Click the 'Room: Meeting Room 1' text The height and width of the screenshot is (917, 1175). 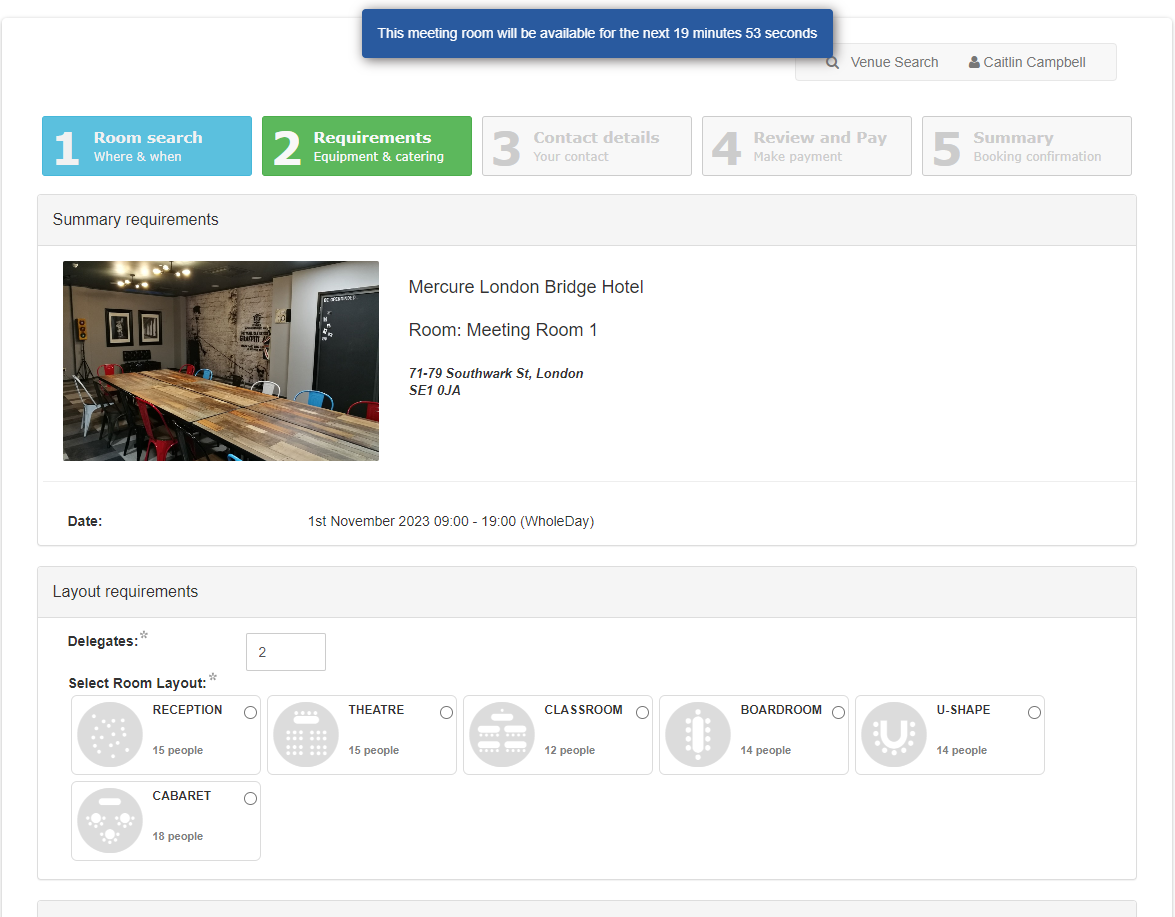coord(503,330)
